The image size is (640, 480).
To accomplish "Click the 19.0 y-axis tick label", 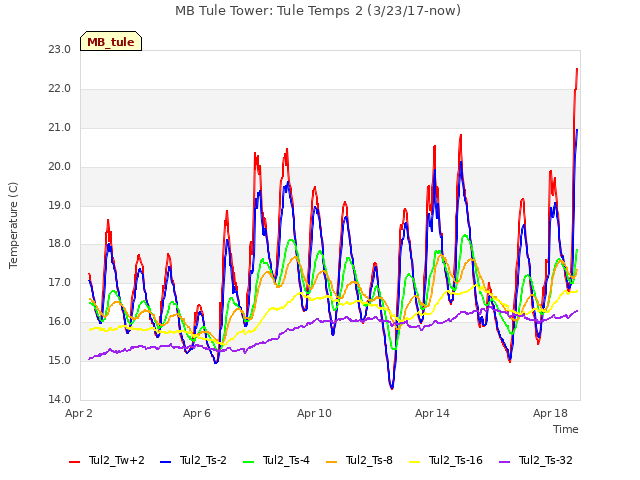I will pos(60,205).
